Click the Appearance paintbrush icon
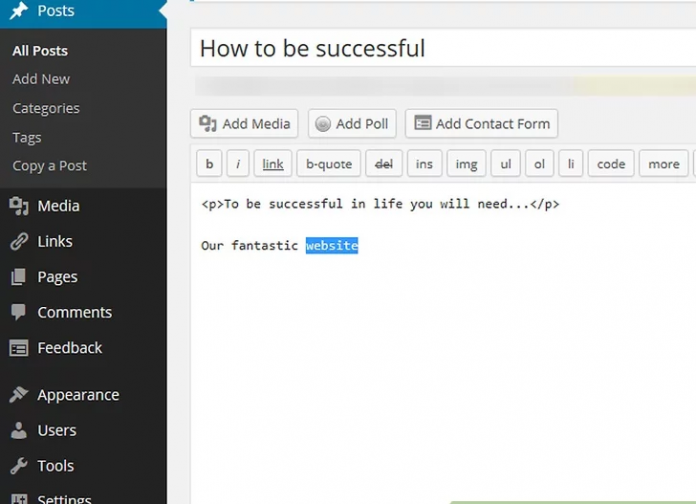This screenshot has height=504, width=696. click(x=19, y=395)
